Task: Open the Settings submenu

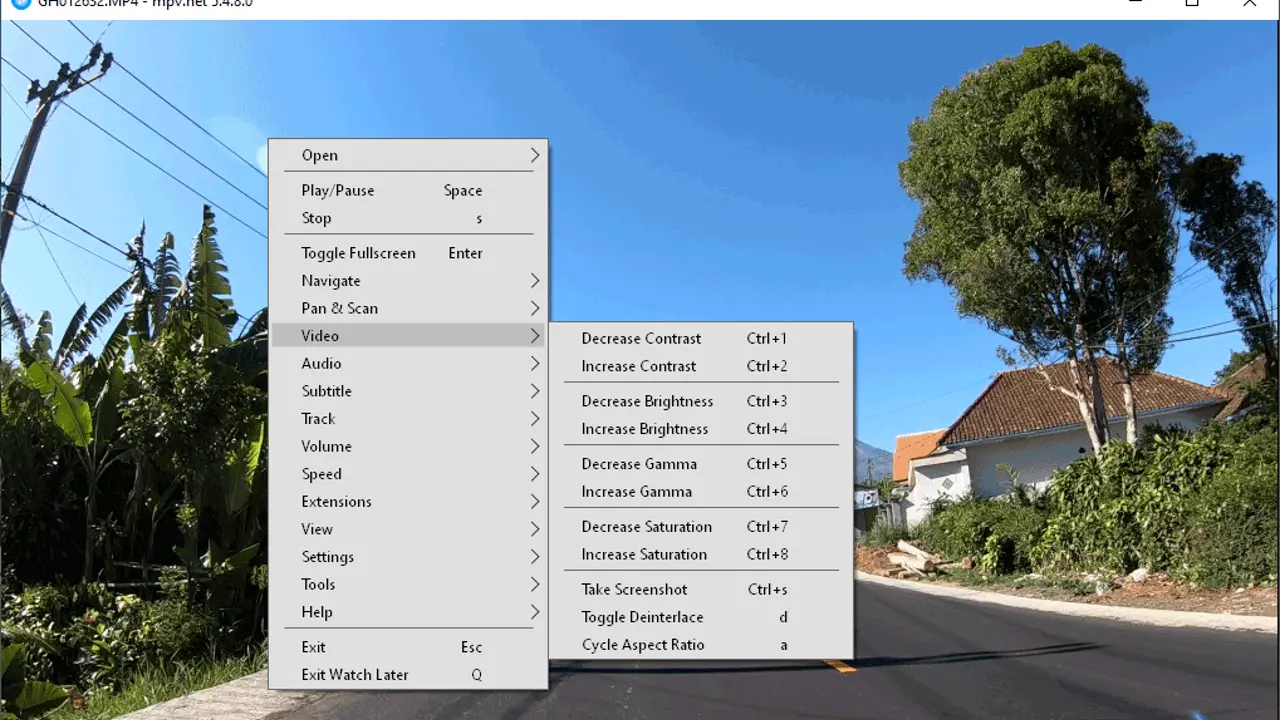Action: pos(327,557)
